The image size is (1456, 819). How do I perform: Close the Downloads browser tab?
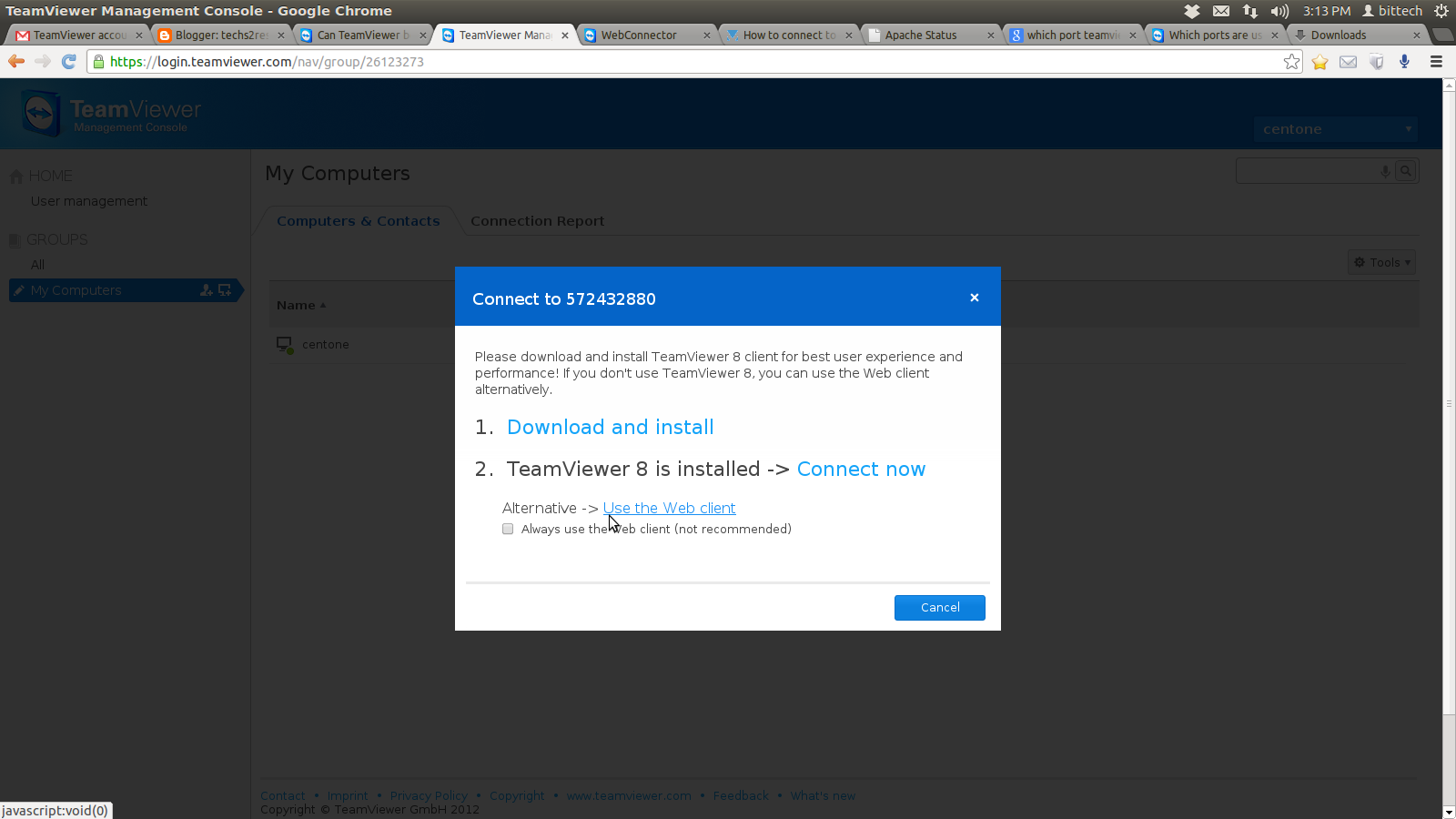1416,35
